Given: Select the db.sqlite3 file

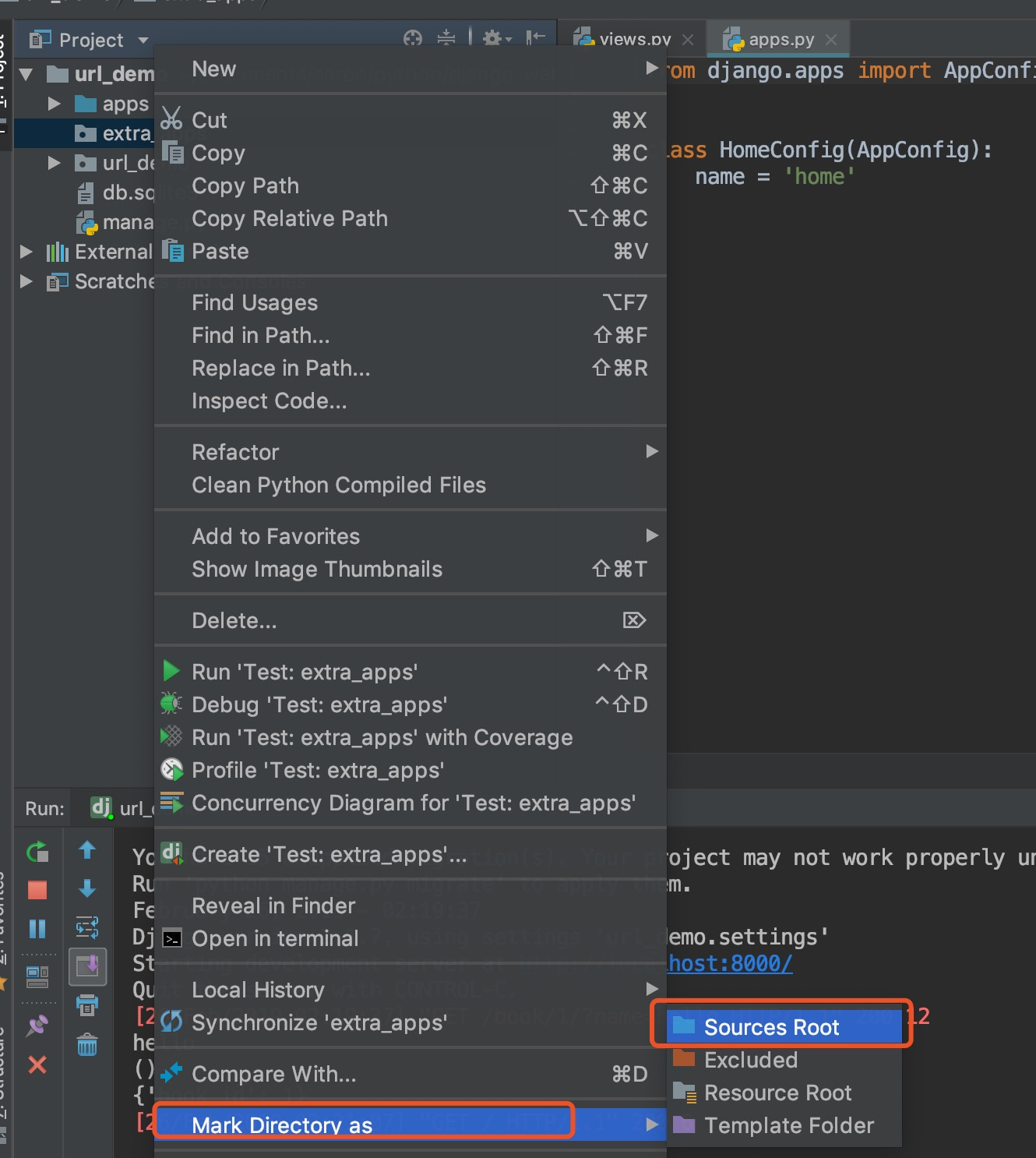Looking at the screenshot, I should (115, 192).
